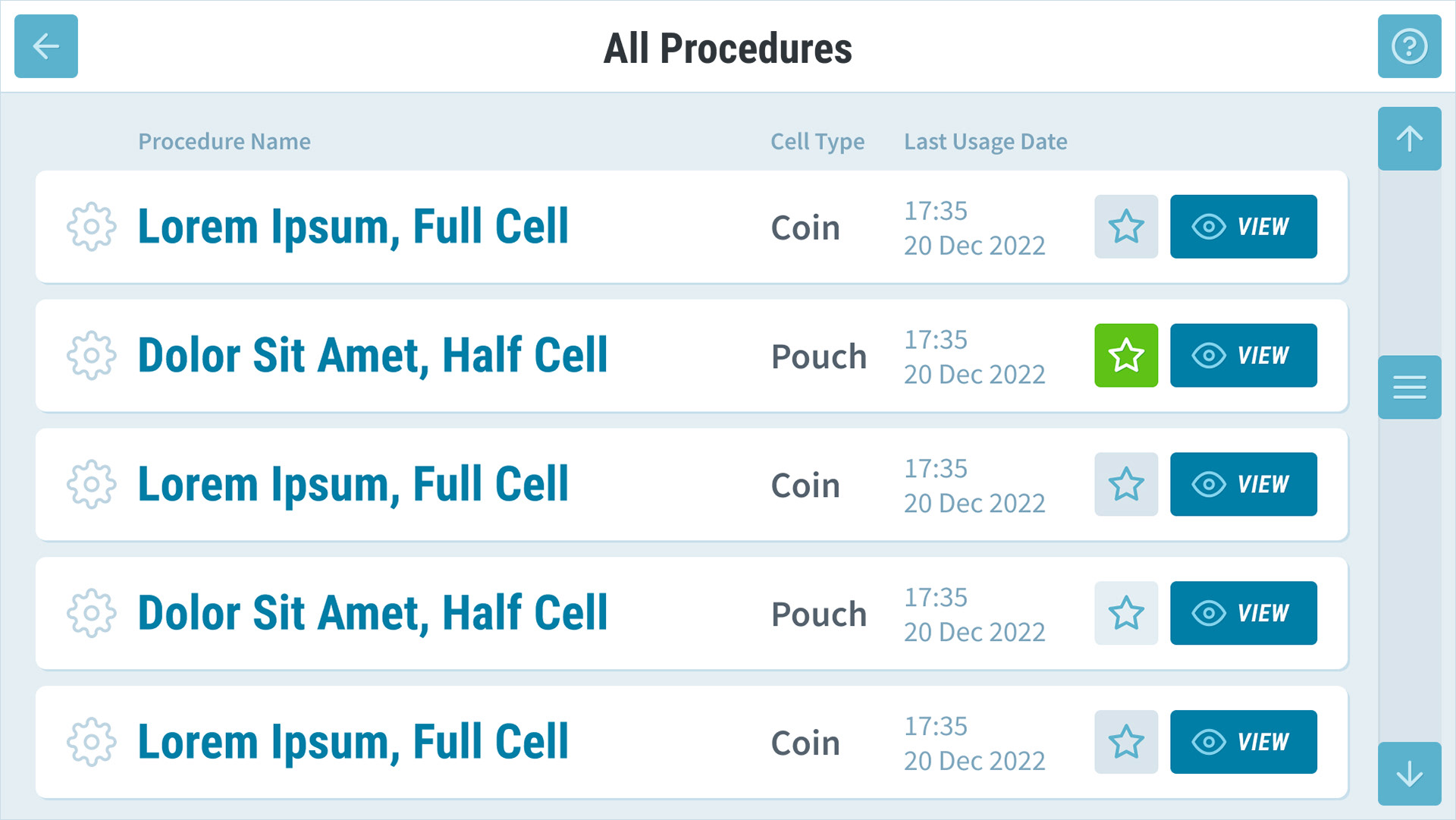The image size is (1456, 820).
Task: Mark the last Coin procedure as favorite
Action: pyautogui.click(x=1126, y=743)
